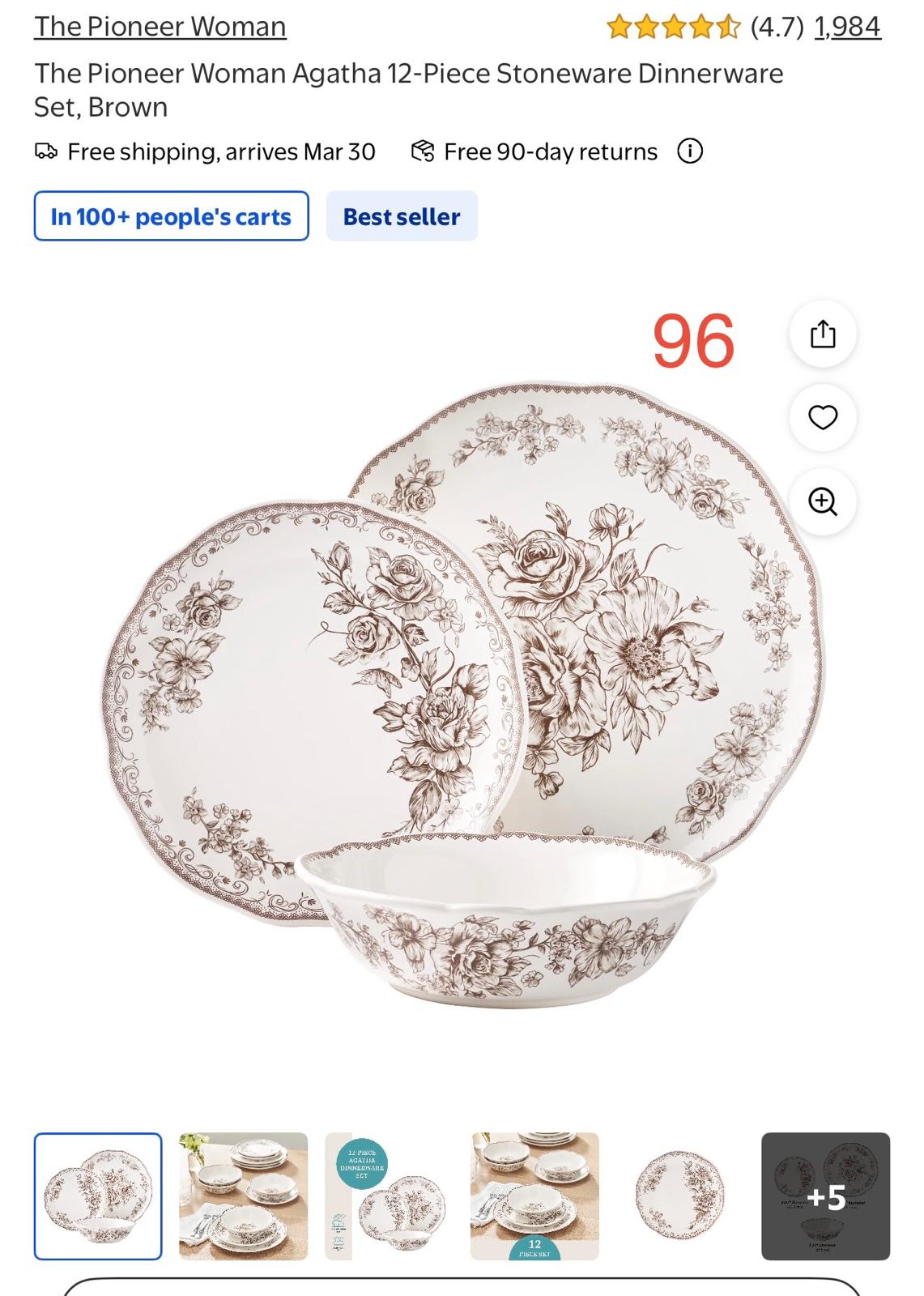The height and width of the screenshot is (1296, 924).
Task: Zoom in with the magnifier plus icon
Action: [823, 501]
